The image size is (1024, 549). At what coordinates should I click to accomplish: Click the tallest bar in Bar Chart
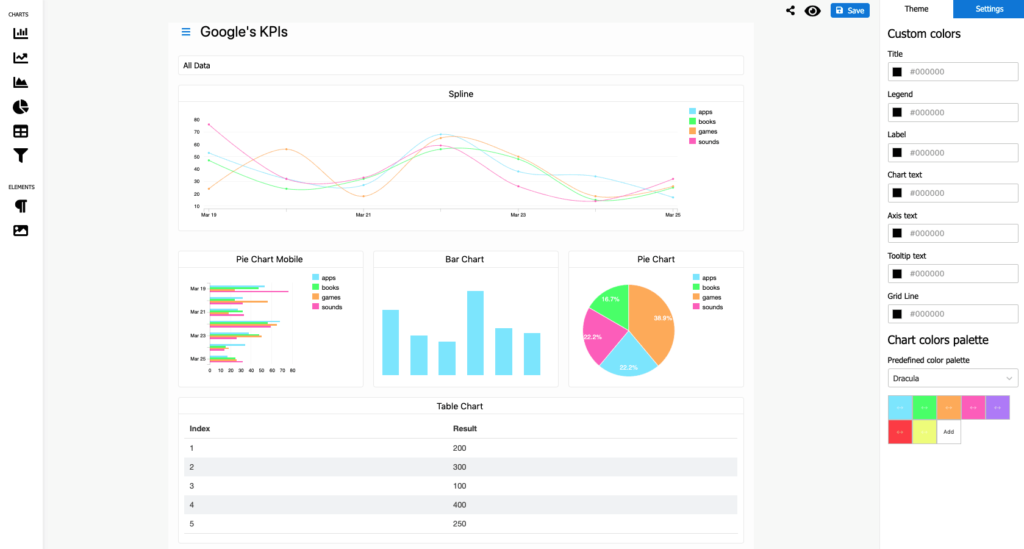(475, 333)
